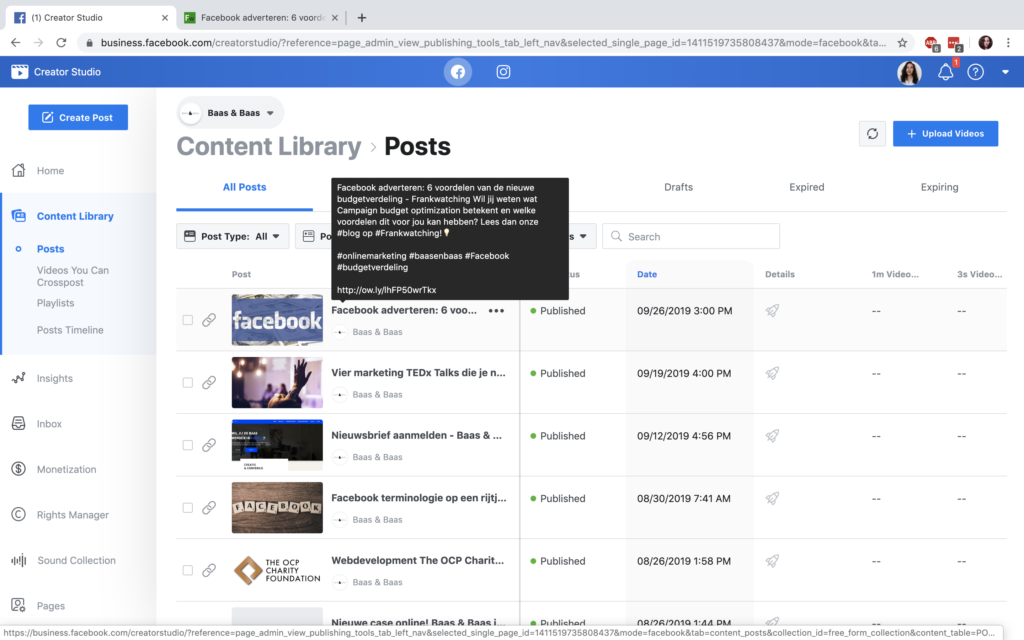Viewport: 1024px width, 640px height.
Task: Open Playlists in the sidebar
Action: pyautogui.click(x=56, y=303)
